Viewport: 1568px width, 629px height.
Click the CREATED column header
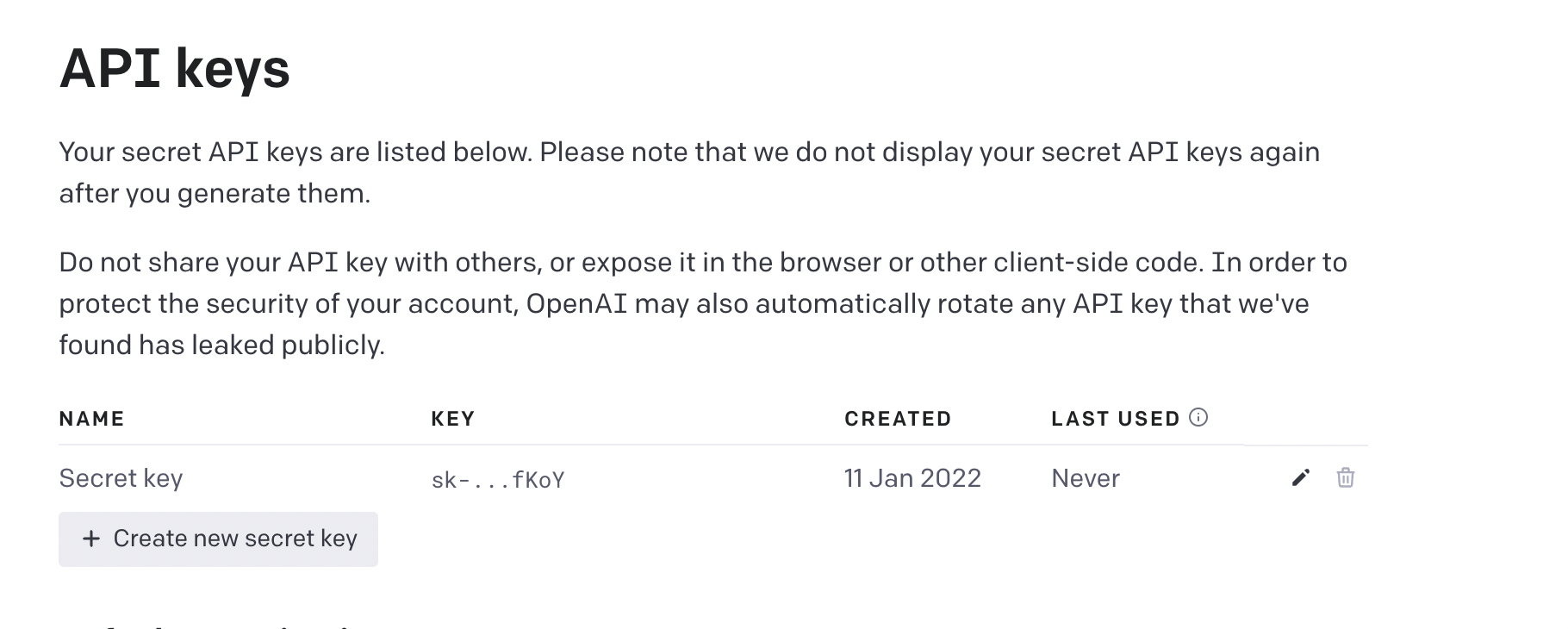pyautogui.click(x=898, y=419)
